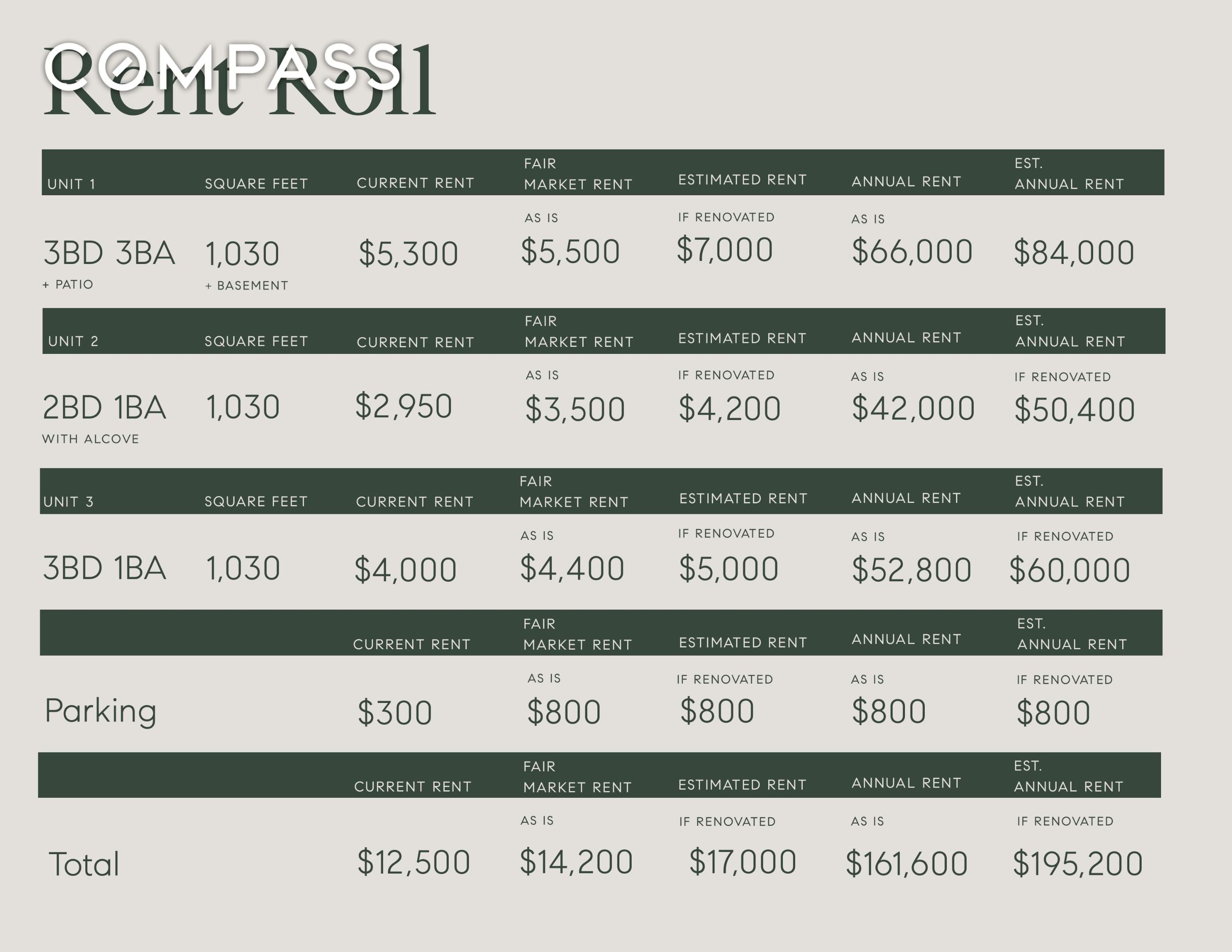1232x952 pixels.
Task: Click the Parking row label
Action: pyautogui.click(x=100, y=710)
